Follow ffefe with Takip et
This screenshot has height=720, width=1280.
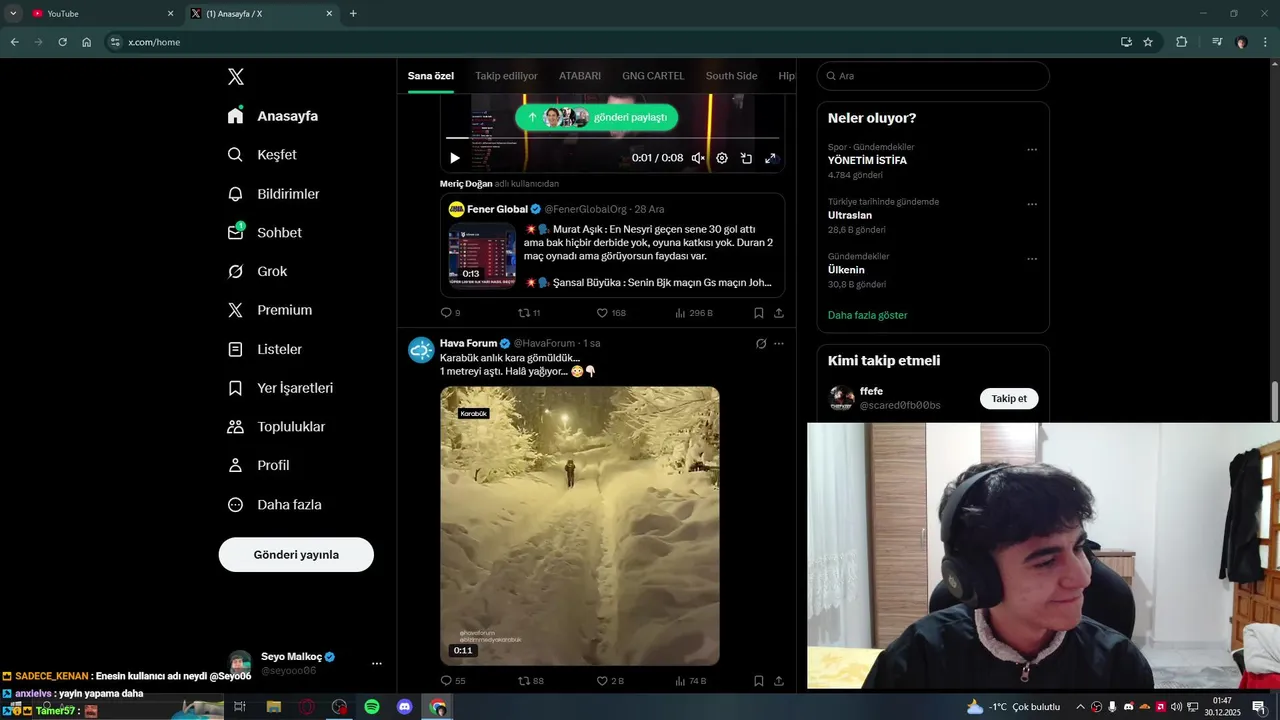[x=1009, y=399]
